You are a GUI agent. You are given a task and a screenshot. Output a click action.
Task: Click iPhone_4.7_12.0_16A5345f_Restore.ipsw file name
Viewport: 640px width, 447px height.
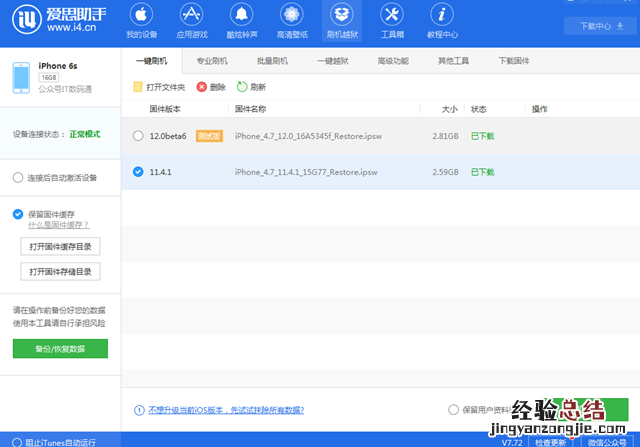point(308,136)
